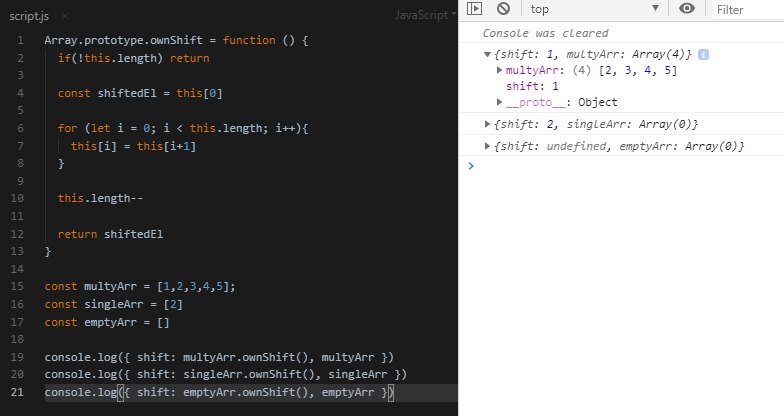The image size is (784, 416).
Task: Open the JavaScript language dropdown in the editor
Action: (426, 15)
